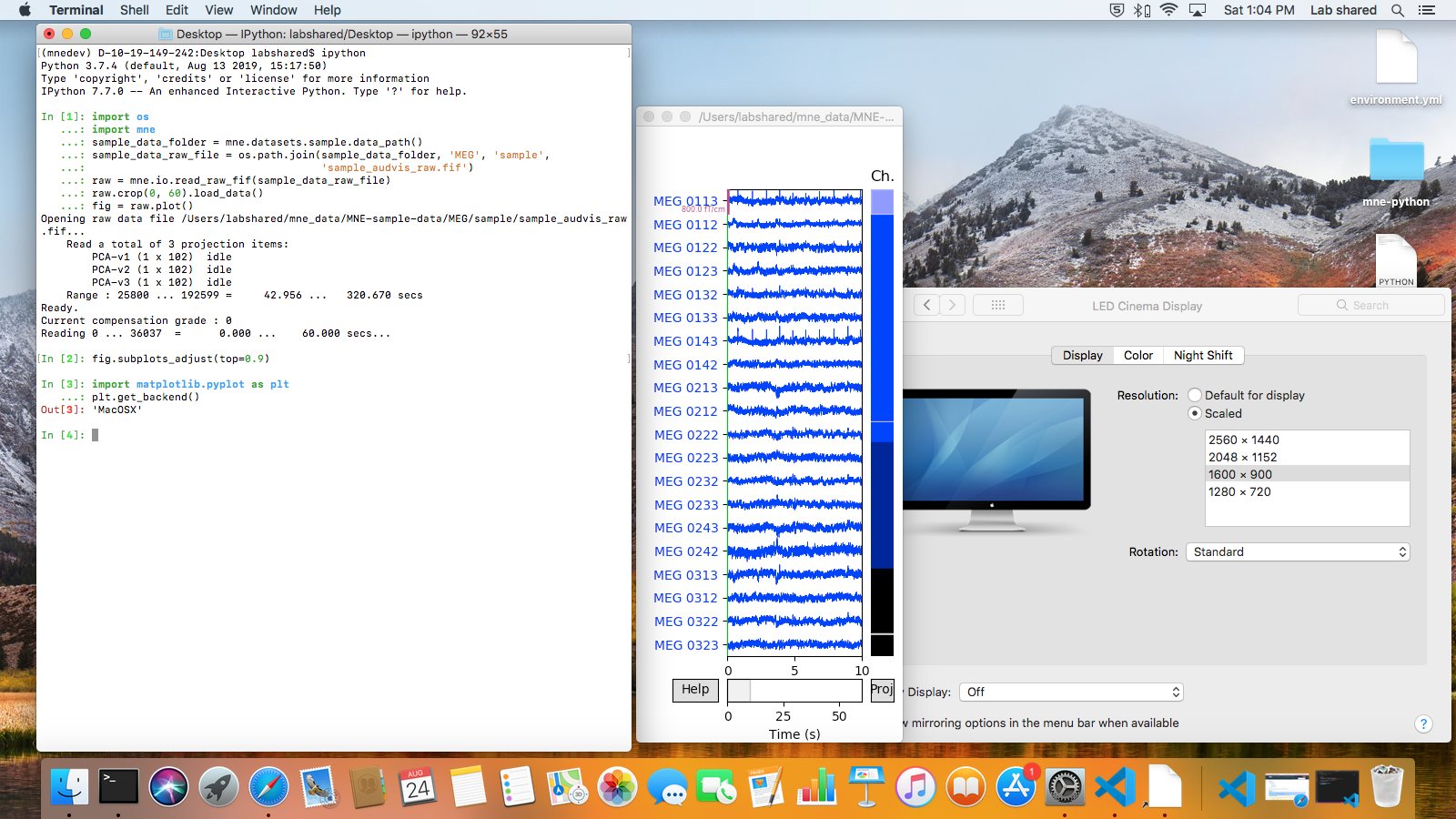This screenshot has height=819, width=1456.
Task: Open Messages app in the dock
Action: (x=667, y=787)
